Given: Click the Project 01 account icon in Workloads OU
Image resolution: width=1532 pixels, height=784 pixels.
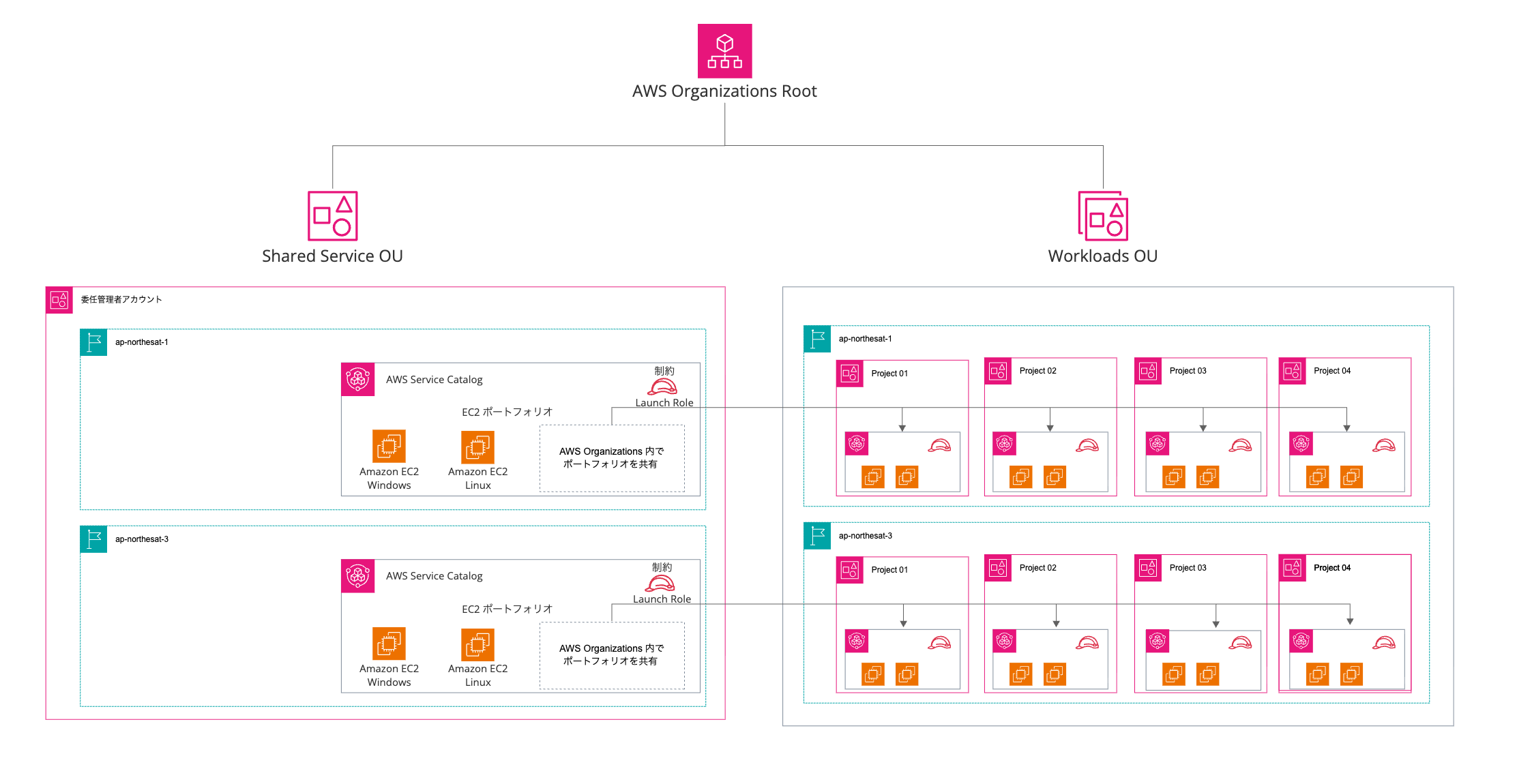Looking at the screenshot, I should (850, 373).
